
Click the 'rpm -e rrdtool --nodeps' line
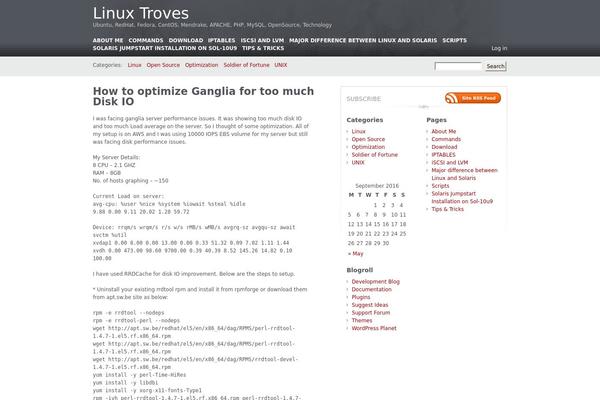128,313
